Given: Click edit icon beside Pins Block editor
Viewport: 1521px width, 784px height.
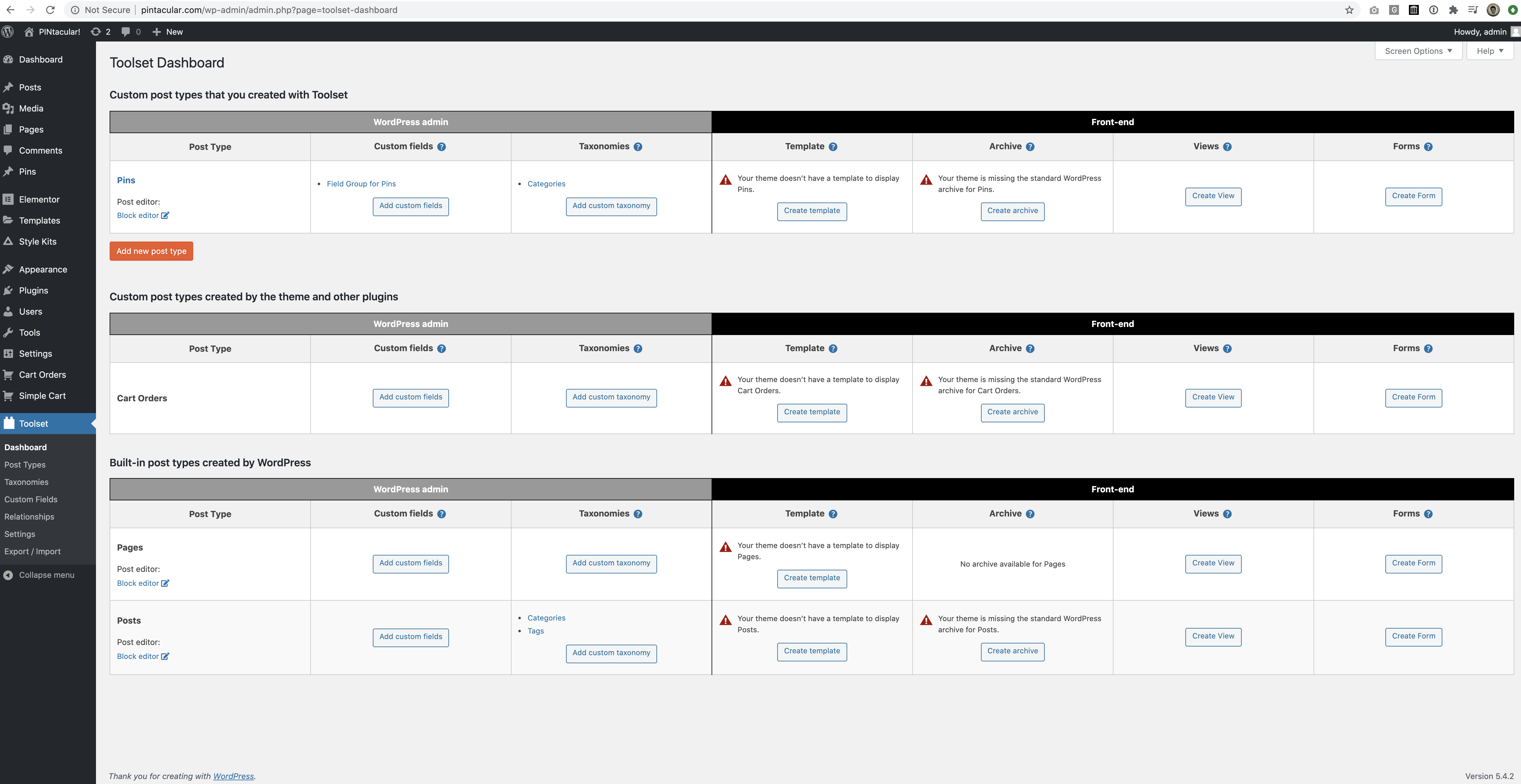Looking at the screenshot, I should click(165, 216).
